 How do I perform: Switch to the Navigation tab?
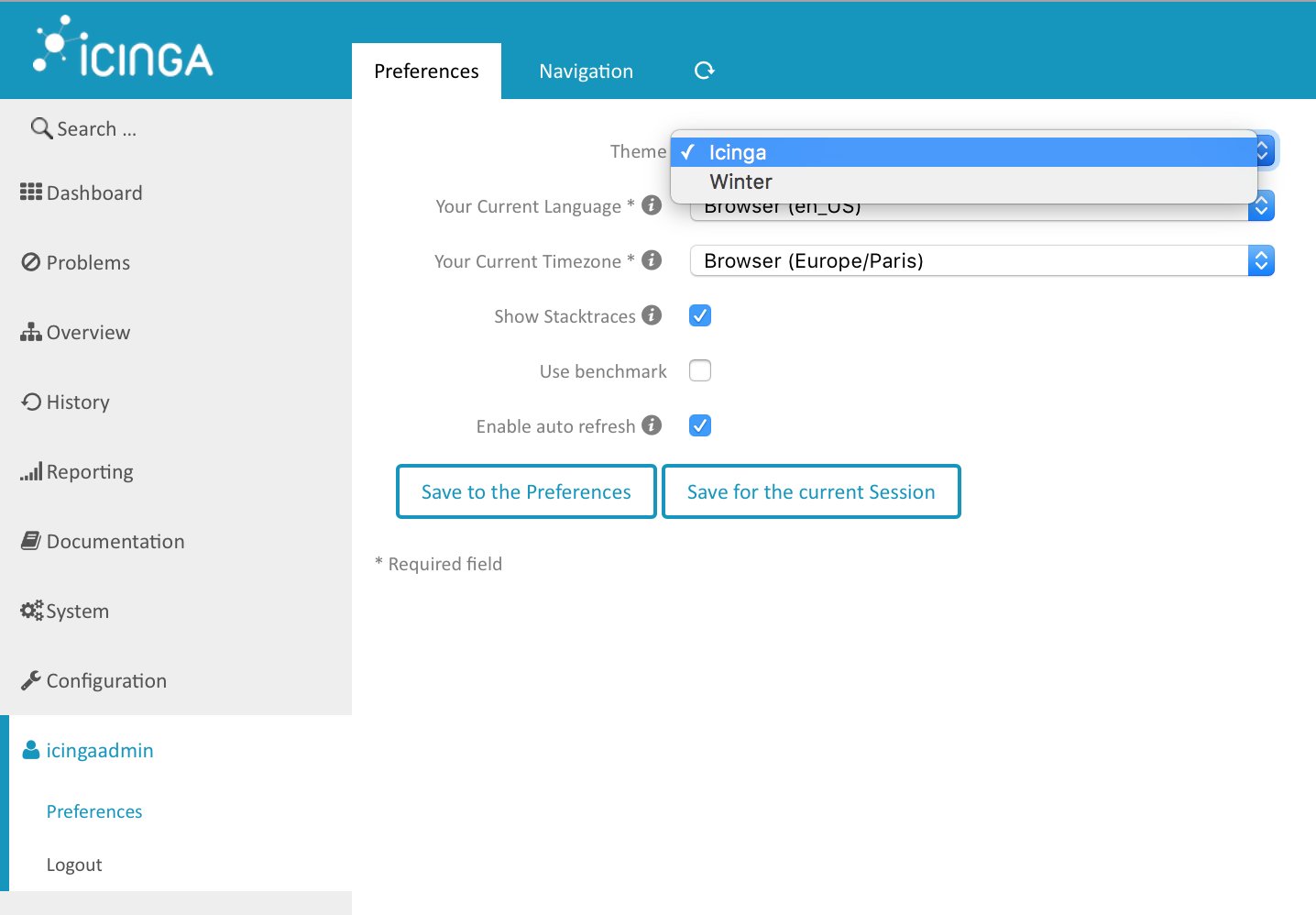tap(587, 71)
